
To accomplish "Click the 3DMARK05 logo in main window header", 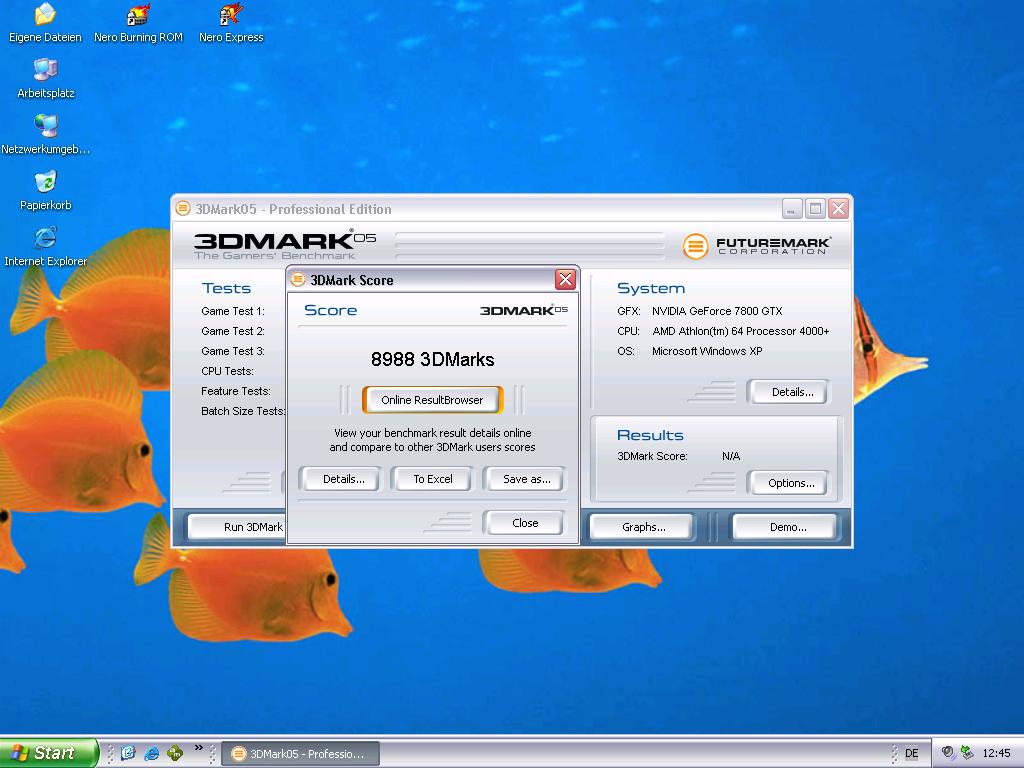I will [285, 244].
